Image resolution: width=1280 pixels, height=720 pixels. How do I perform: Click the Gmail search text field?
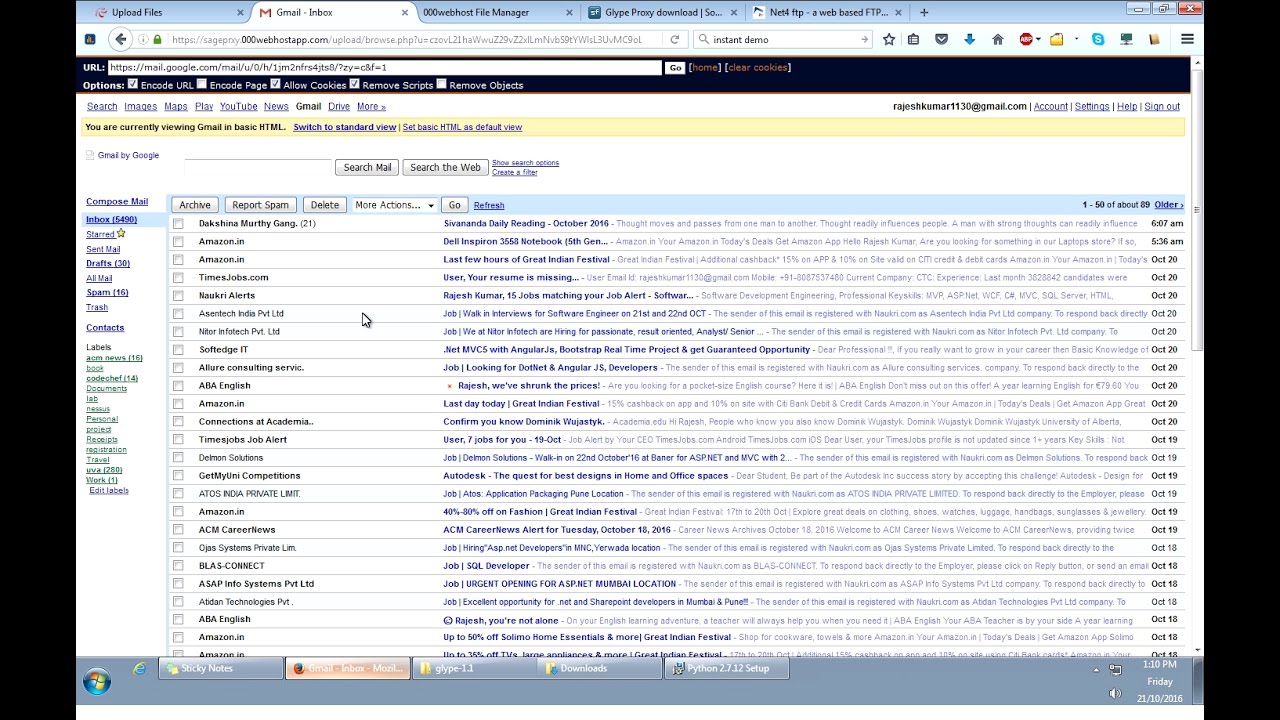pyautogui.click(x=258, y=167)
